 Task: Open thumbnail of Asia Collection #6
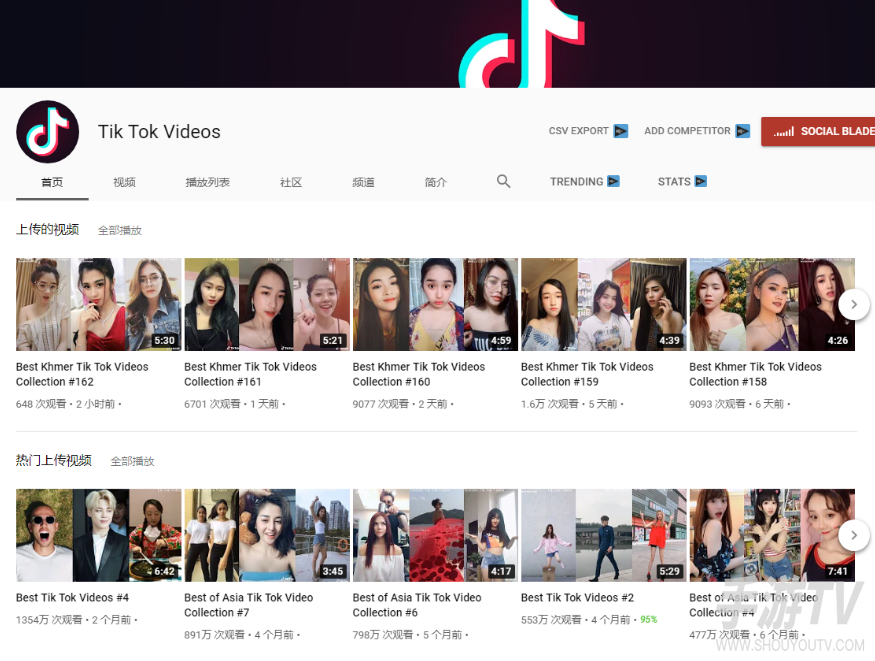coord(435,535)
